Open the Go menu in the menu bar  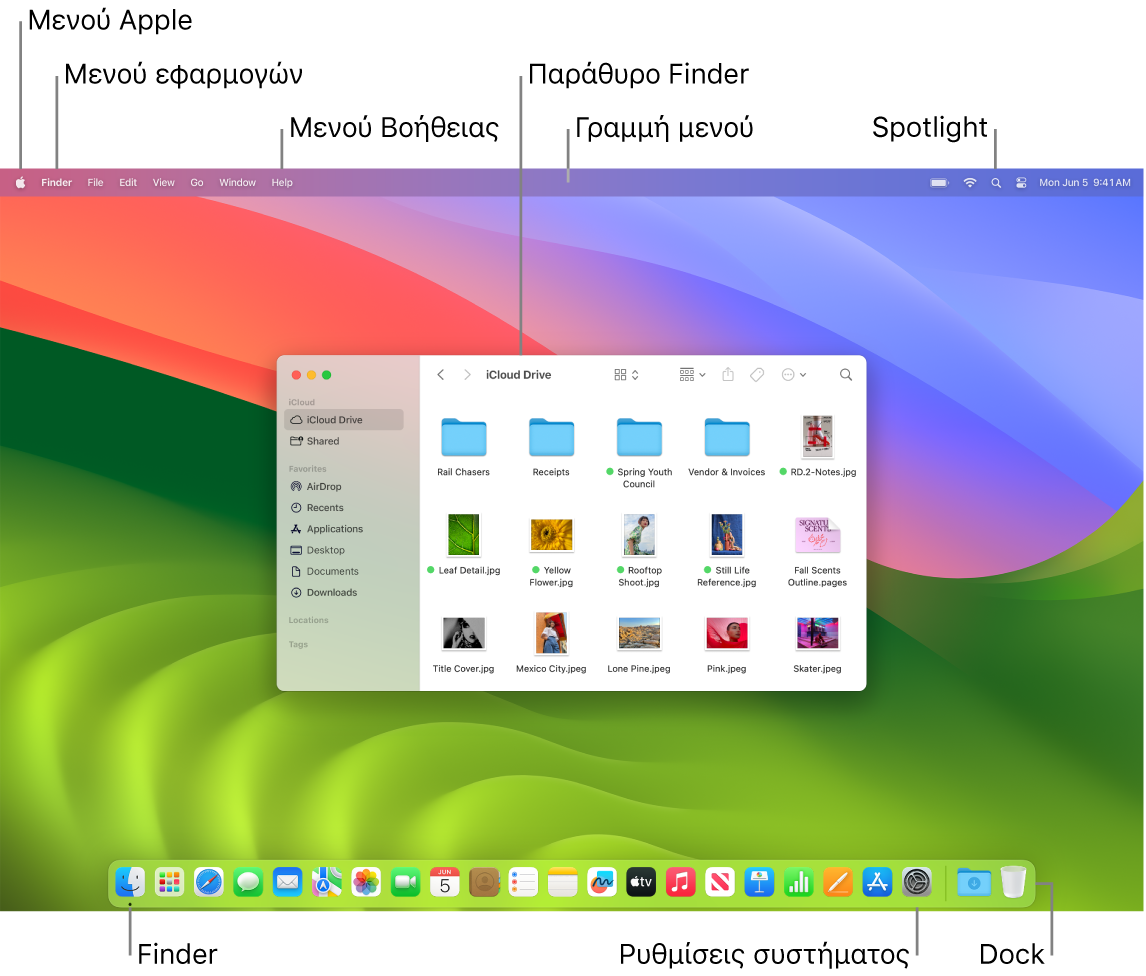click(x=196, y=182)
